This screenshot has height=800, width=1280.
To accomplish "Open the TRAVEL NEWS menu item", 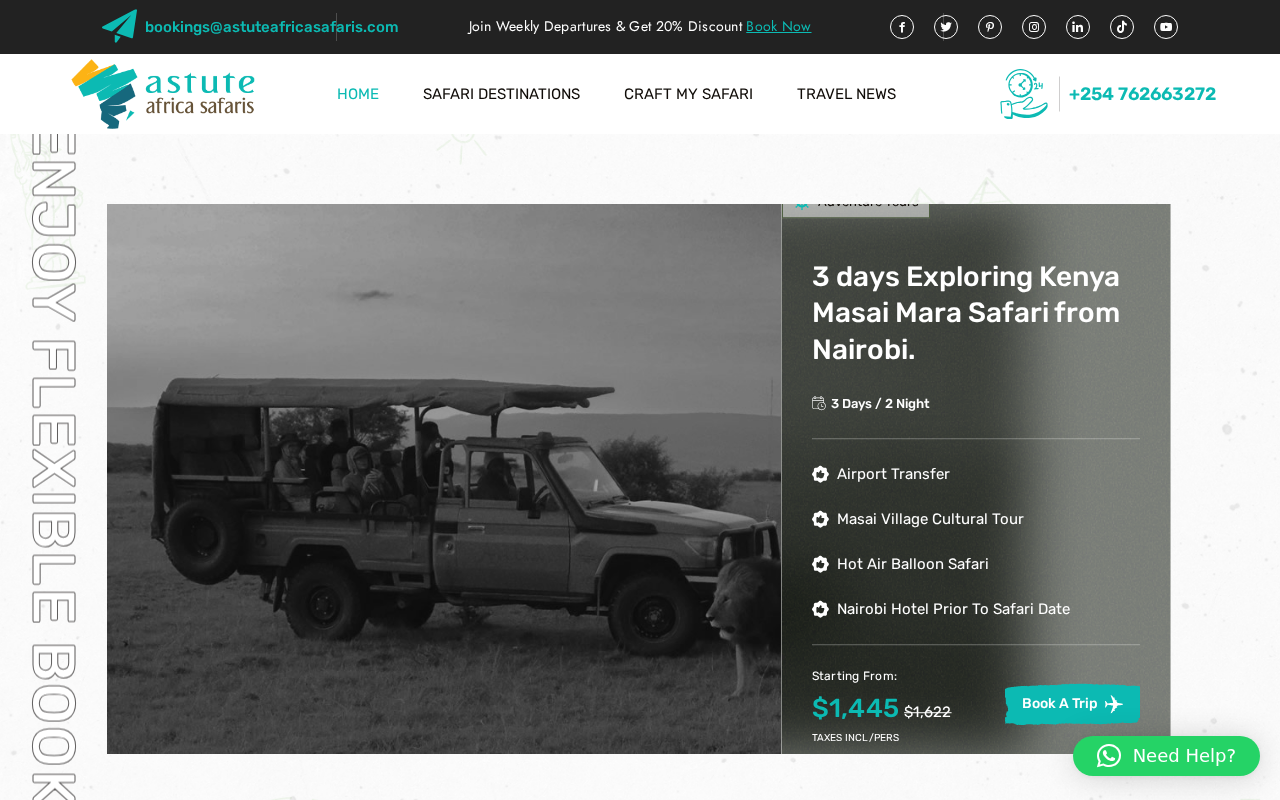I will [x=846, y=94].
